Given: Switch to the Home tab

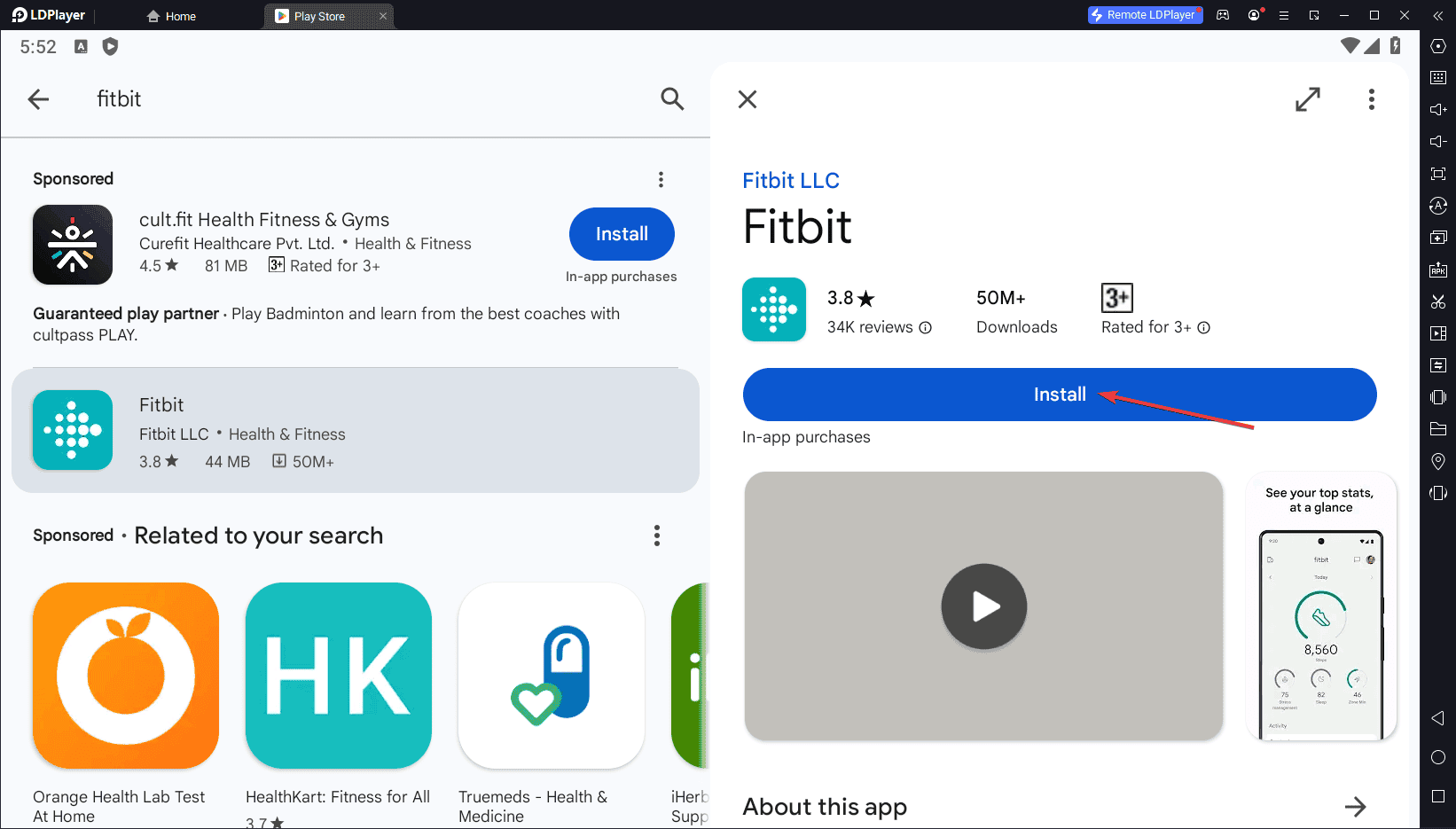Looking at the screenshot, I should pyautogui.click(x=171, y=15).
